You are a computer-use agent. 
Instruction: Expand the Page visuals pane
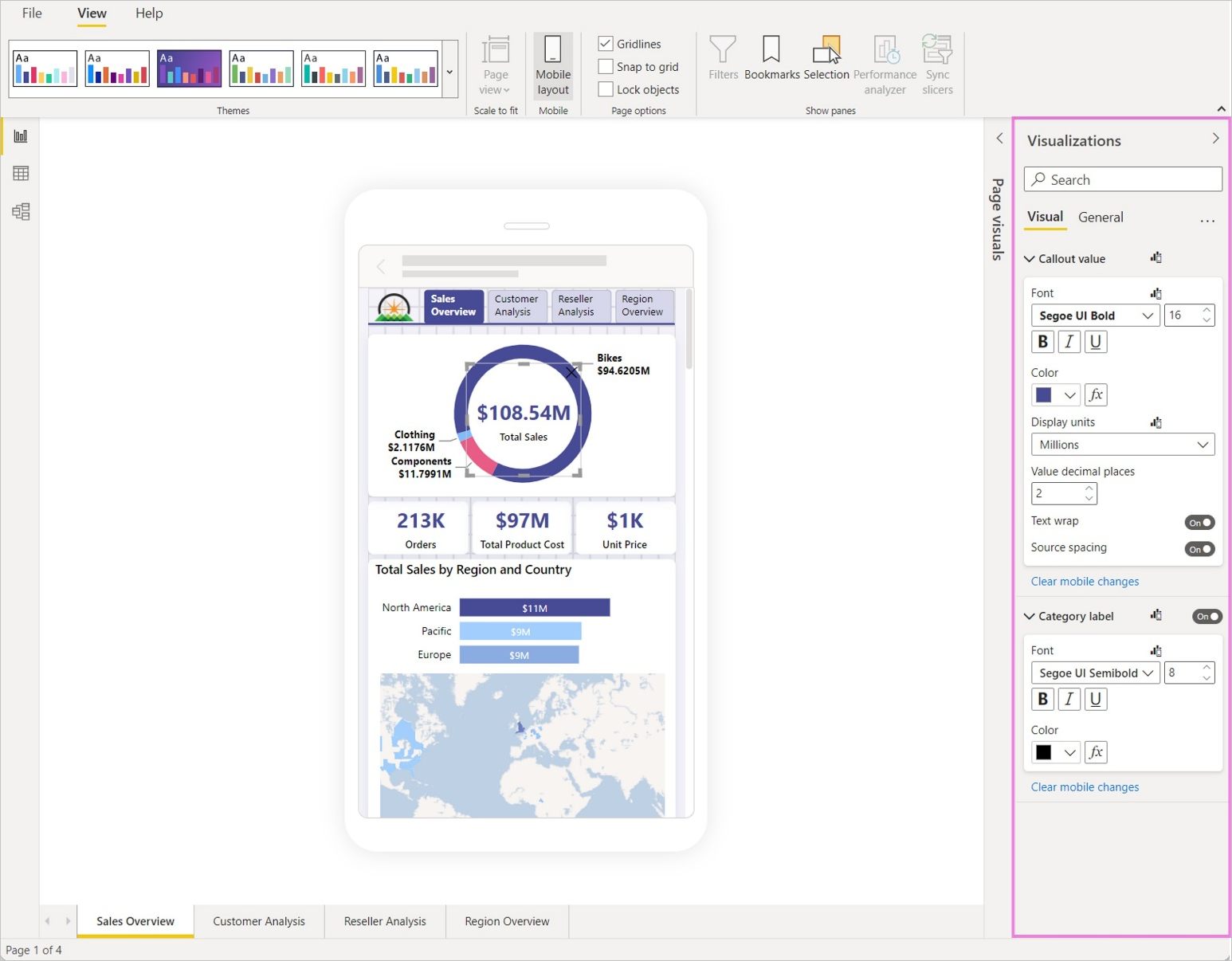coord(999,139)
